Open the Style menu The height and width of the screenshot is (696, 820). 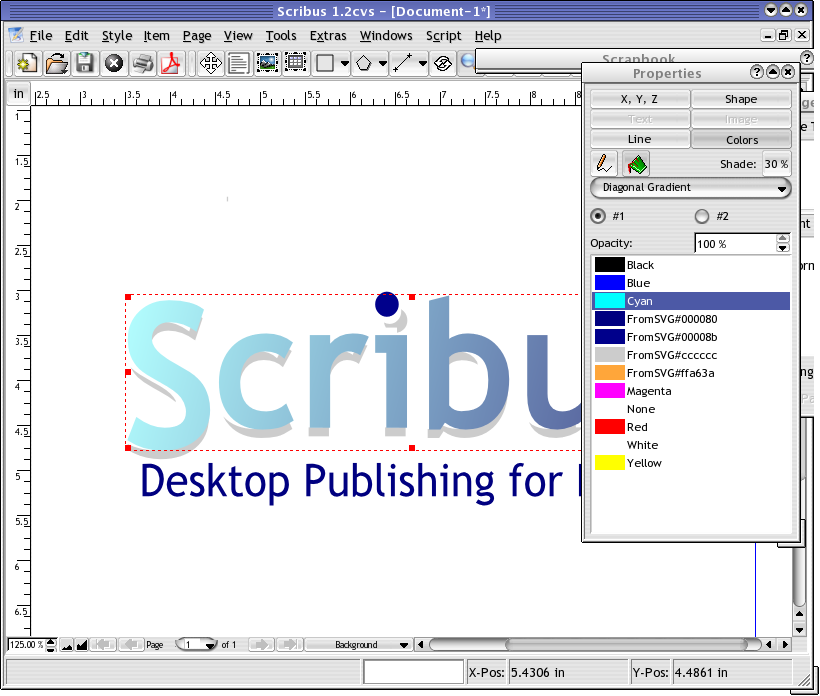(x=117, y=36)
